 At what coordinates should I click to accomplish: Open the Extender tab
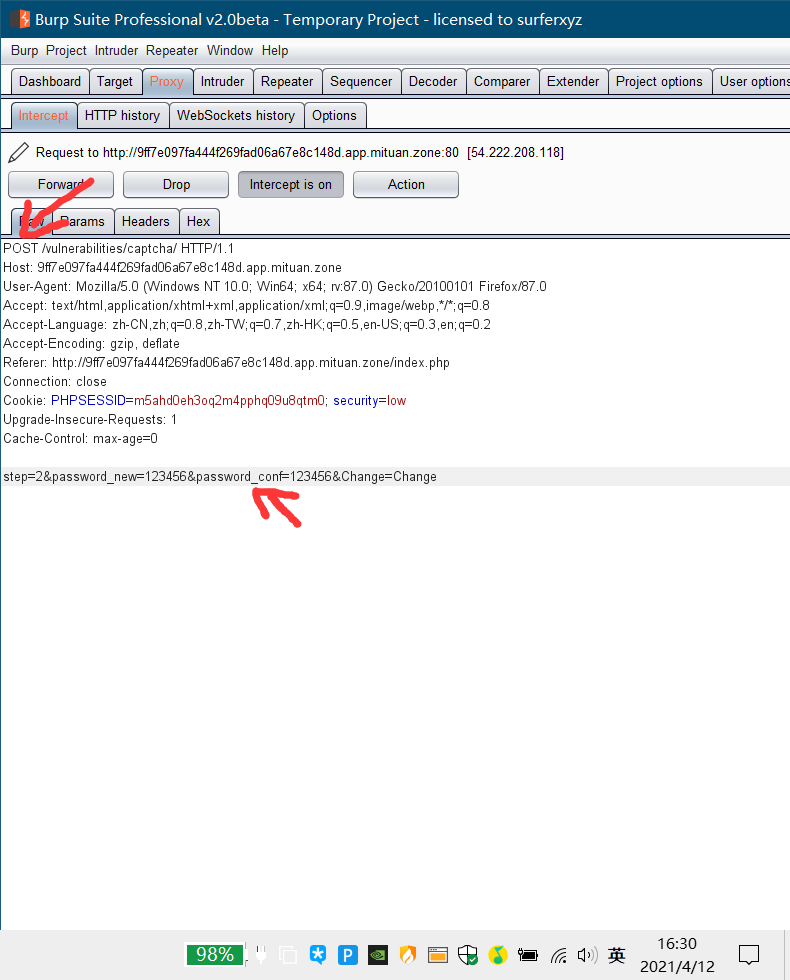(x=573, y=81)
